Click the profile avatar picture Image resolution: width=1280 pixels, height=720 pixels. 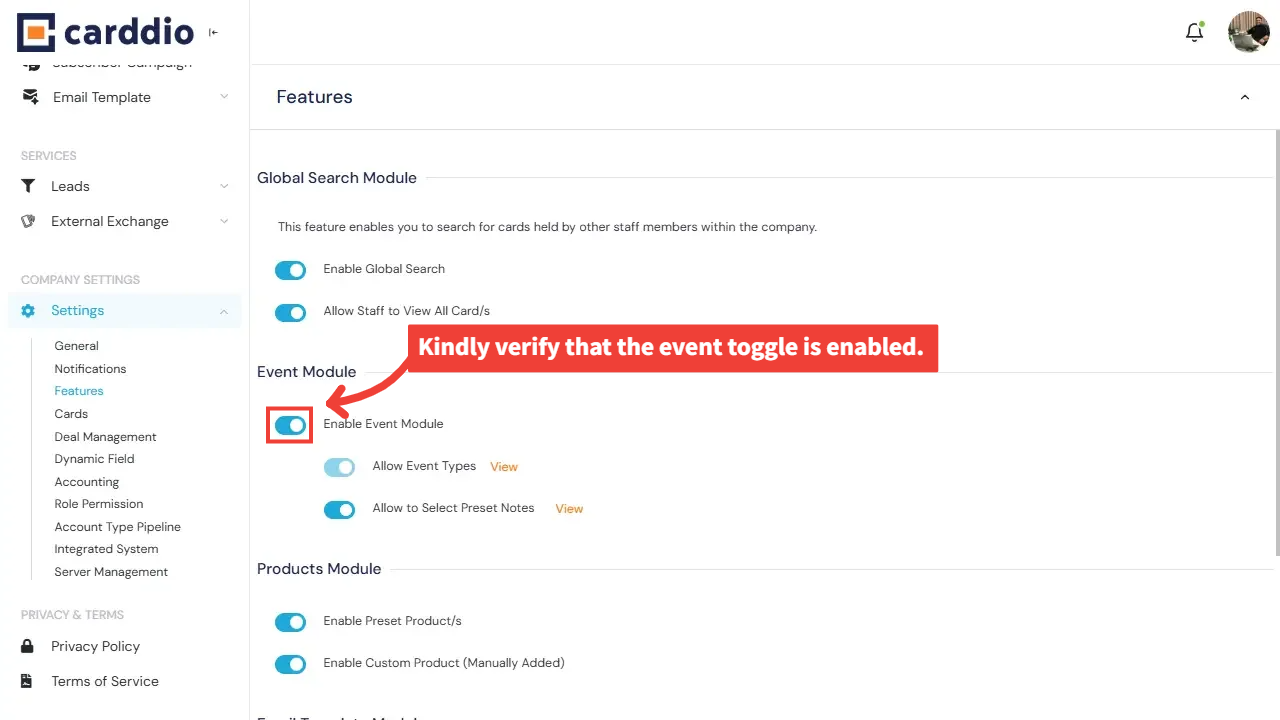click(x=1248, y=31)
